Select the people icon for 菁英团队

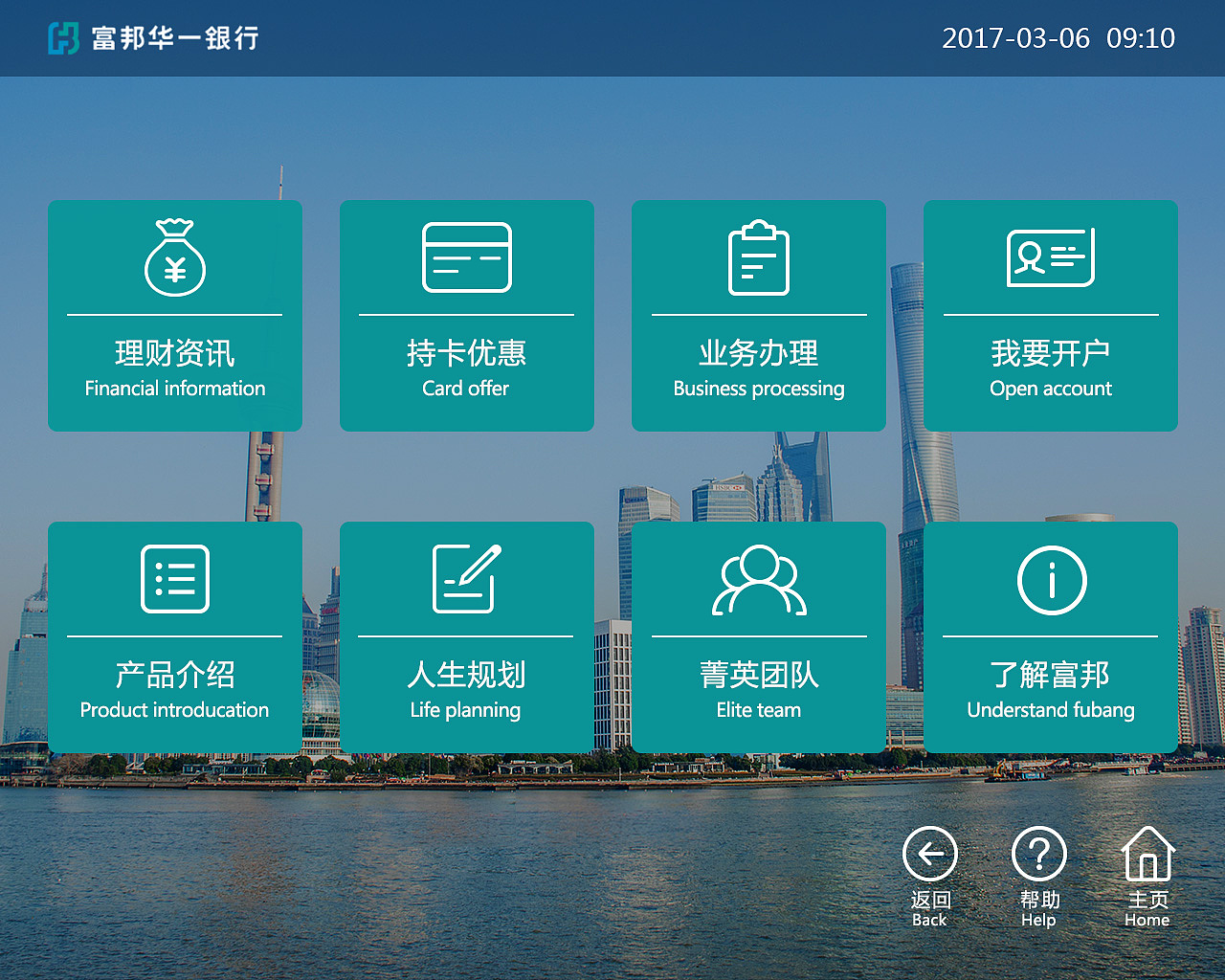pos(758,579)
